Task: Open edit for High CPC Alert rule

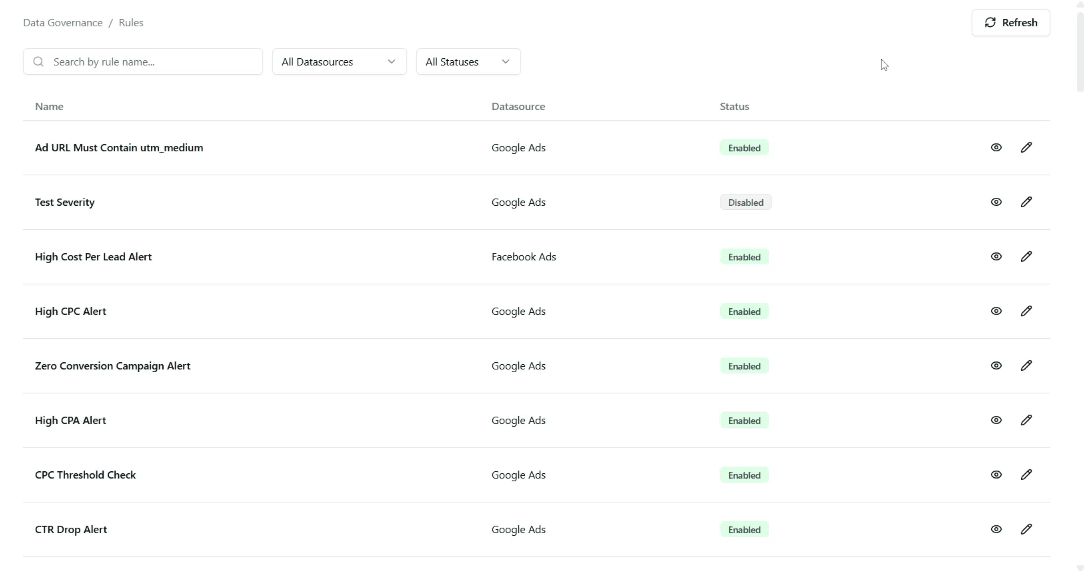Action: pyautogui.click(x=1026, y=311)
